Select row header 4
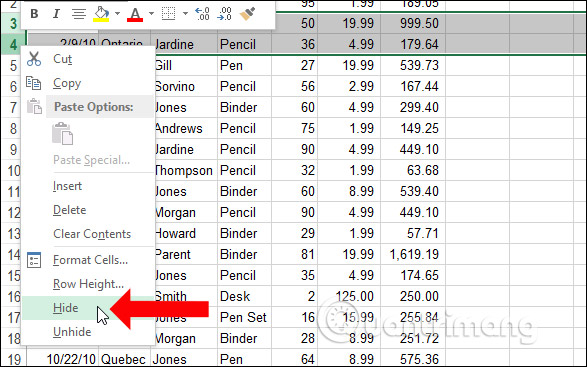Screen dimensions: 587x367 [x=13, y=44]
